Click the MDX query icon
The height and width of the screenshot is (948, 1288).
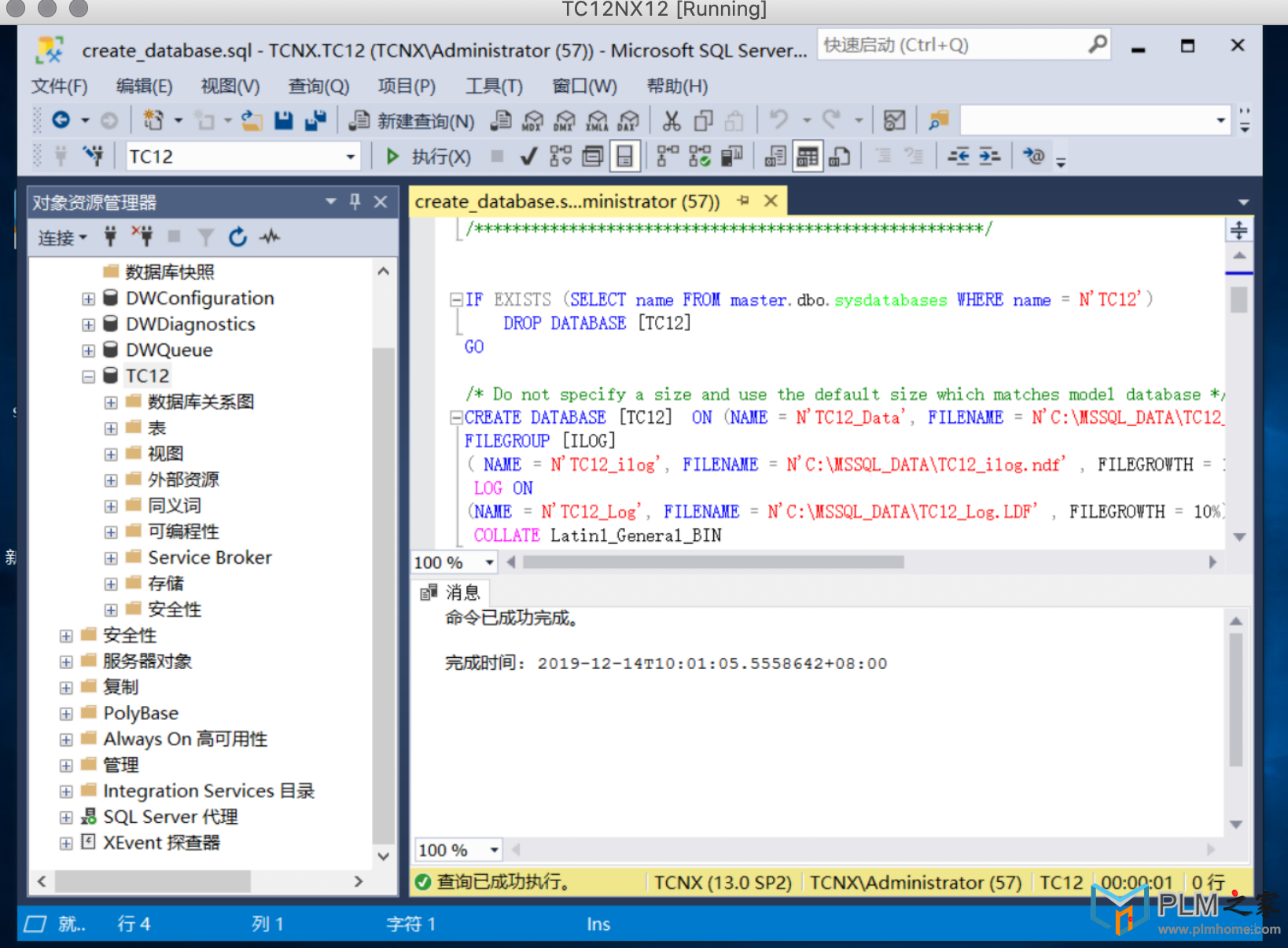(532, 120)
